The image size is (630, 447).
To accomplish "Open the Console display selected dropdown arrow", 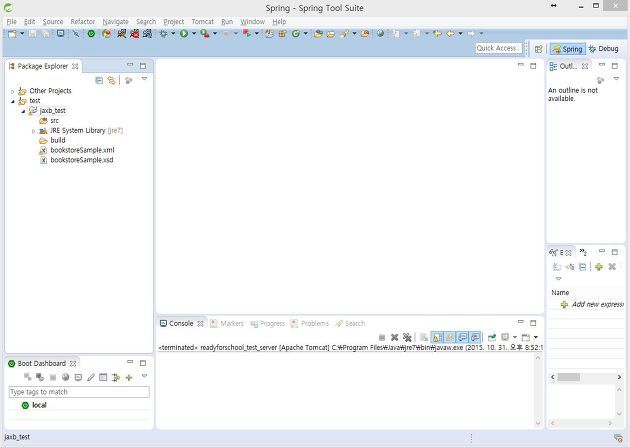I will [515, 337].
